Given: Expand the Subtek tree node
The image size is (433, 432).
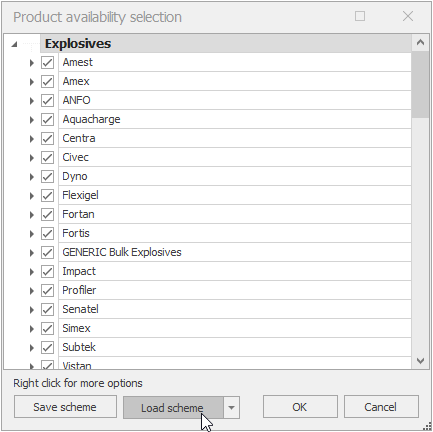Looking at the screenshot, I should tap(32, 348).
